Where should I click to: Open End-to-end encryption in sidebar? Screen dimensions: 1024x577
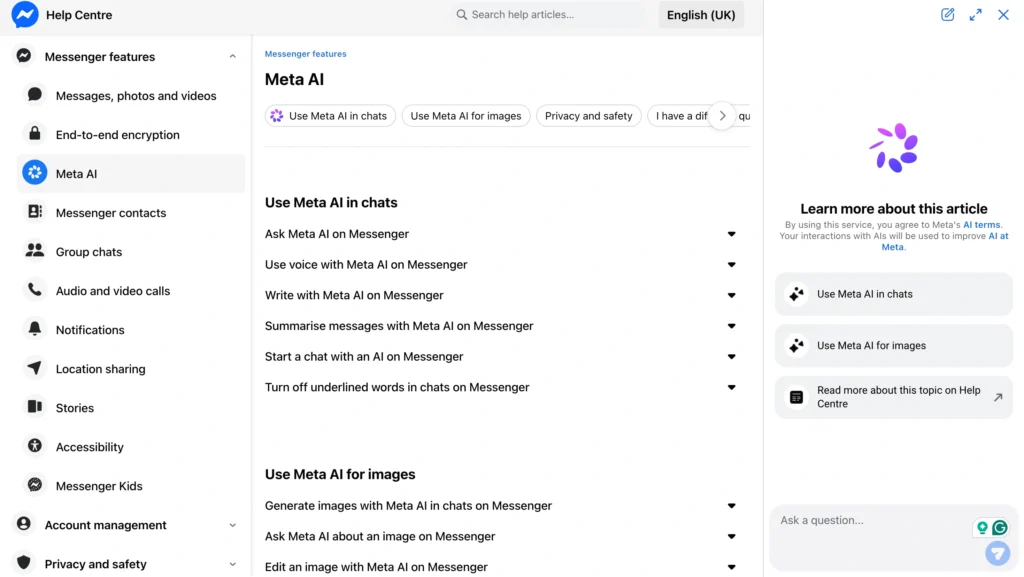(131, 134)
